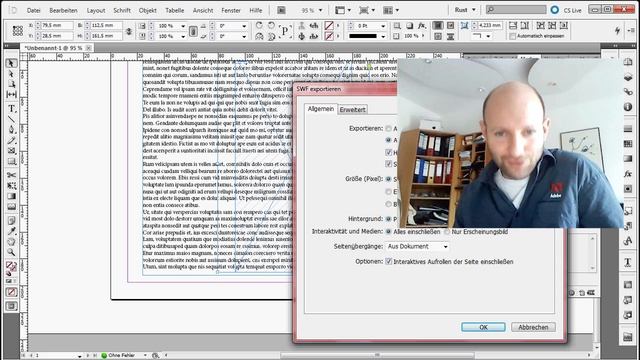This screenshot has width=640, height=360.
Task: Select the Pen tool
Action: [11, 130]
